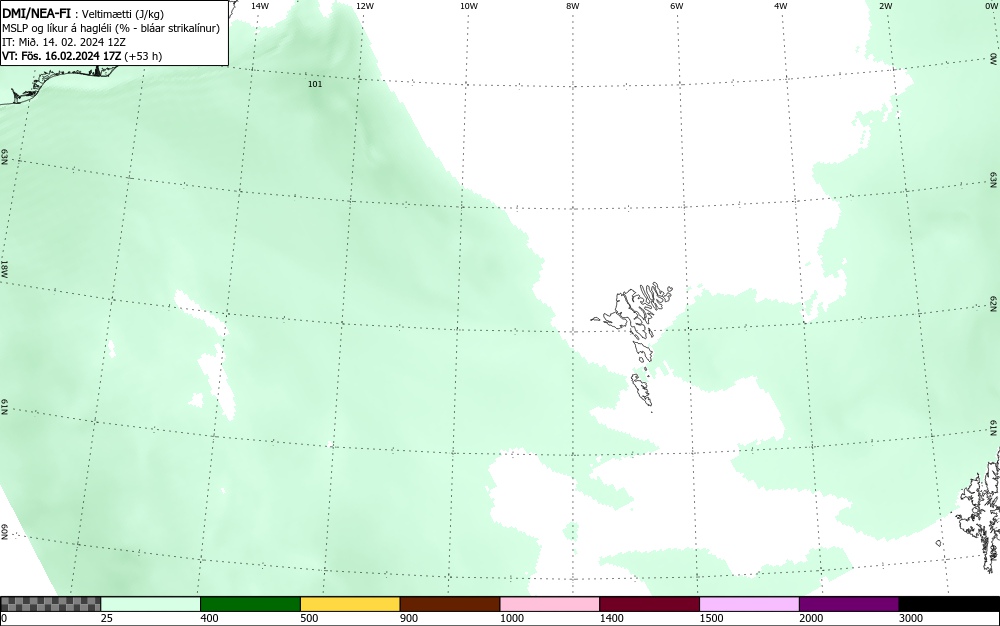The width and height of the screenshot is (1000, 626).
Task: Click the light green 25–400 legend swatch
Action: [x=151, y=604]
